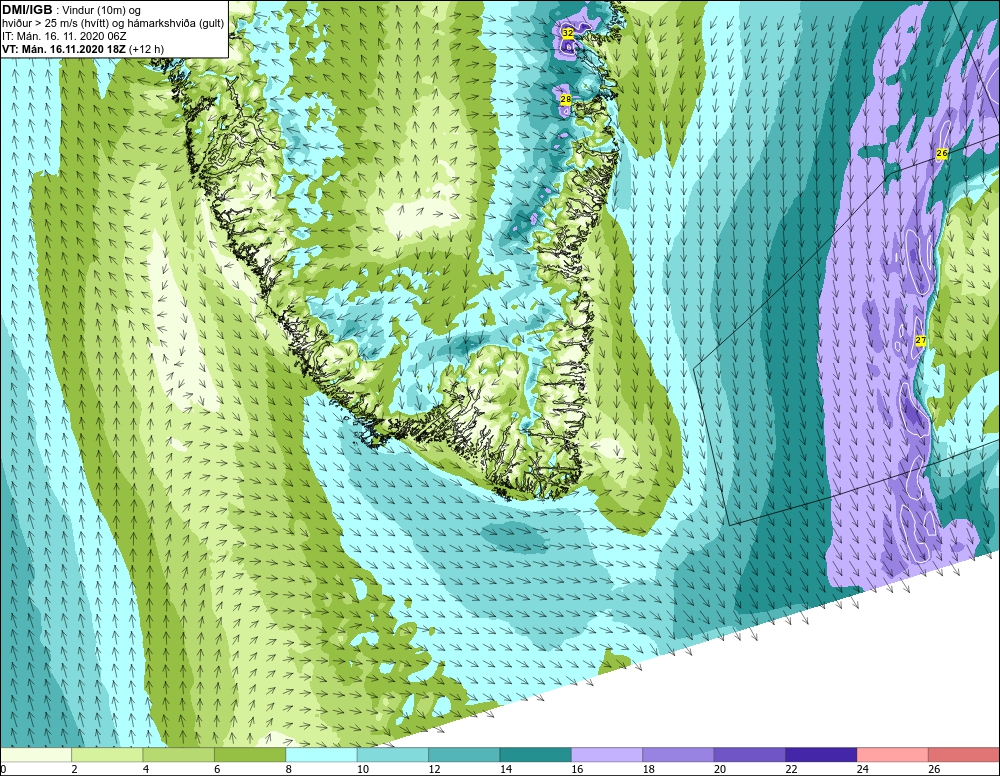Click the yellow gust label 32
This screenshot has height=776, width=1000.
pos(568,32)
